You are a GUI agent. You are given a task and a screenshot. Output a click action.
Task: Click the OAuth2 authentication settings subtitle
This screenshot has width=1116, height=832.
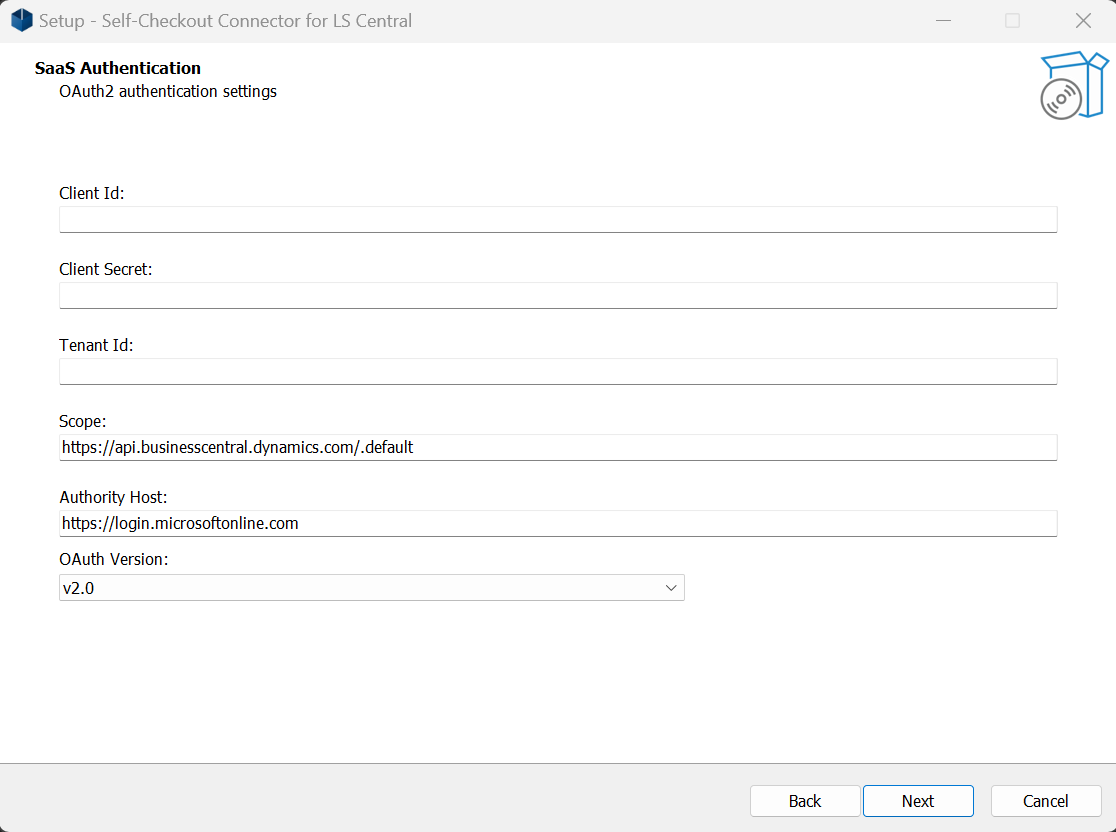point(167,91)
